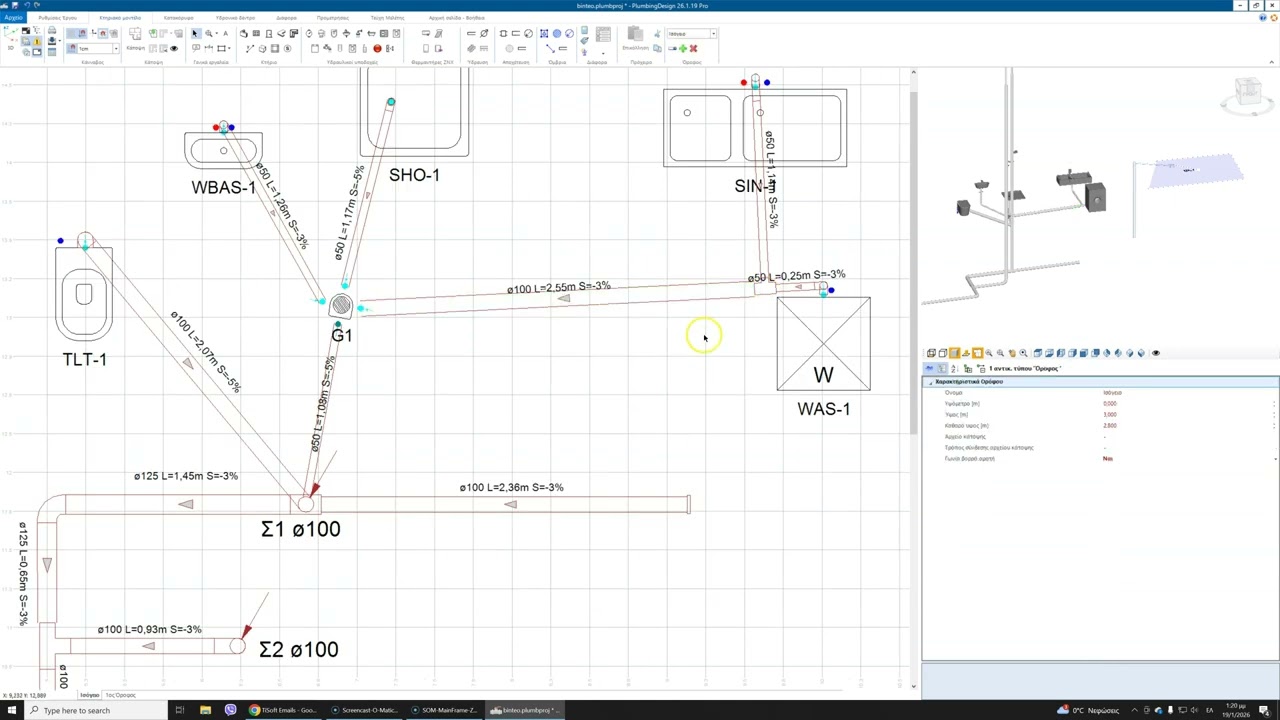Switch to the Υδρονικό δέντρο tab
Viewport: 1280px width, 720px height.
(x=235, y=18)
